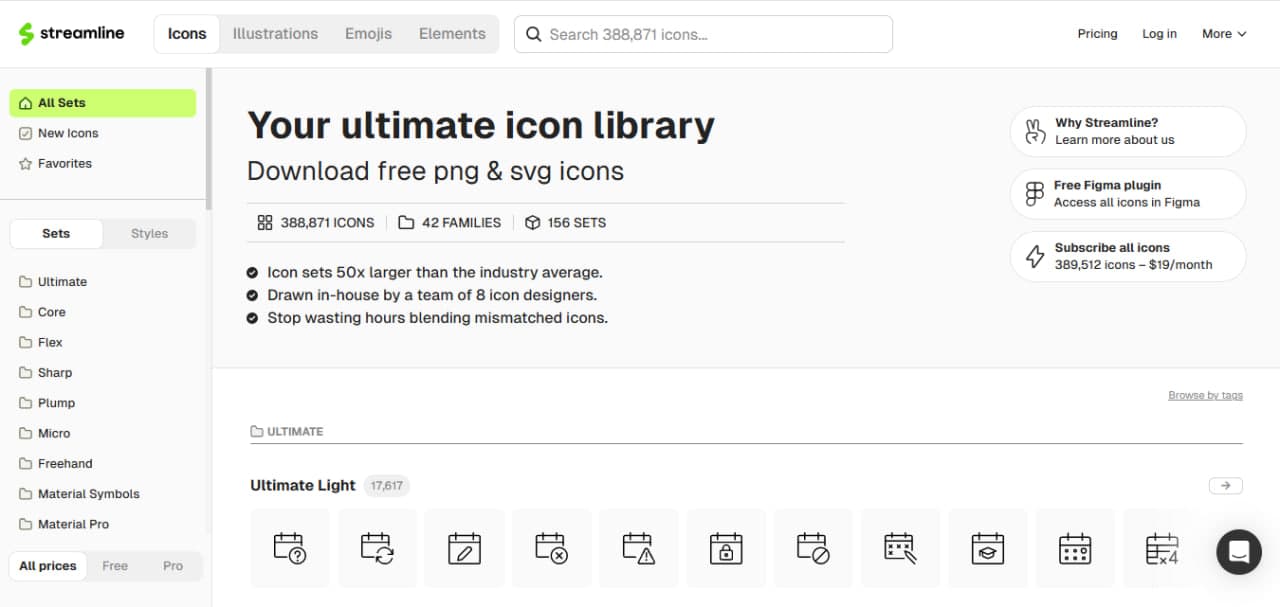Screen dimensions: 1280x607
Task: Click the Streamline logo
Action: click(71, 33)
